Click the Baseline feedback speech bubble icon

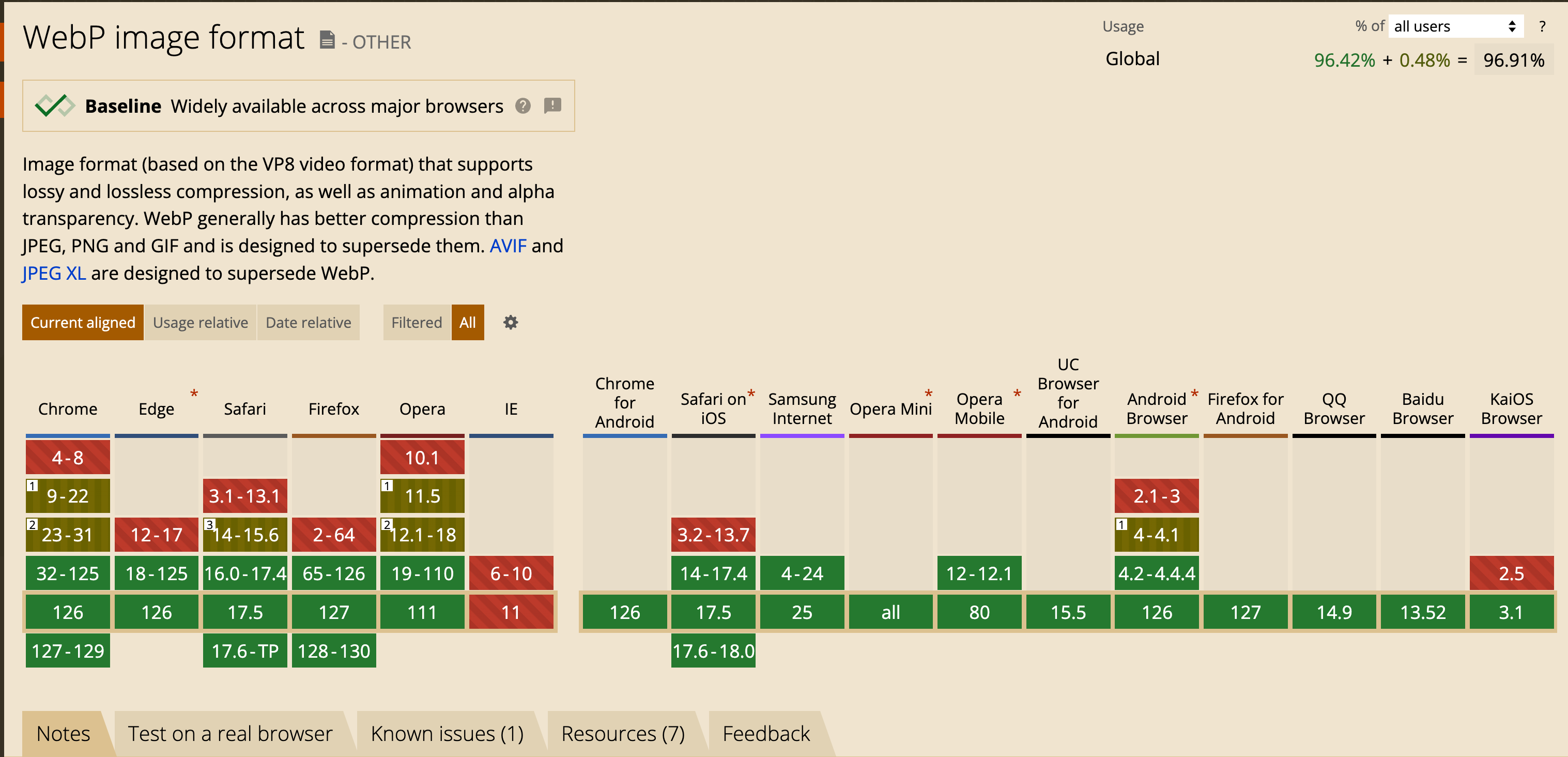(x=552, y=105)
